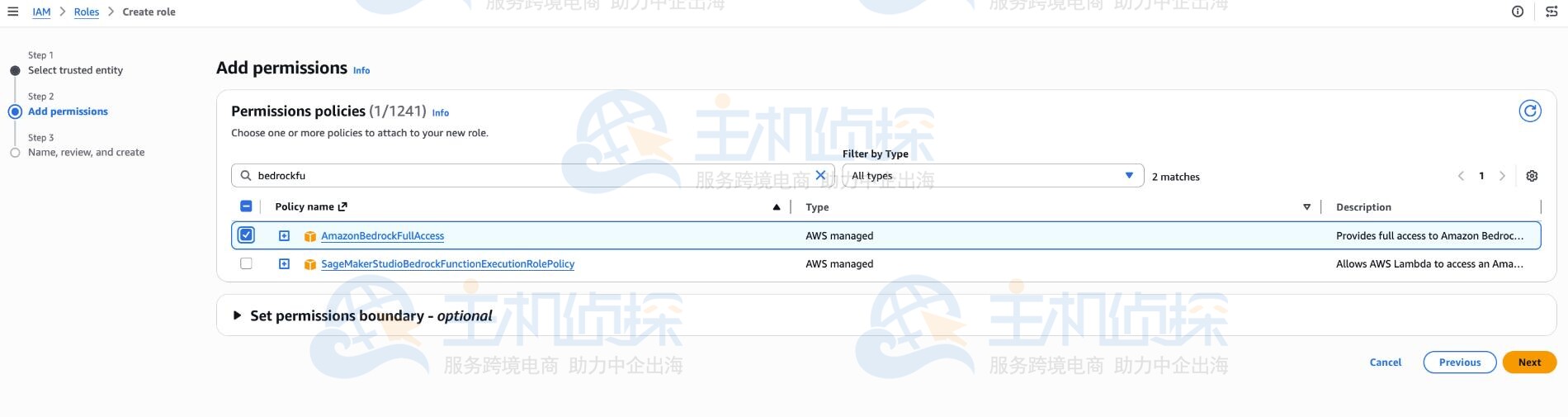Clear the bedrockfu search text
The image size is (1568, 417).
[x=820, y=175]
